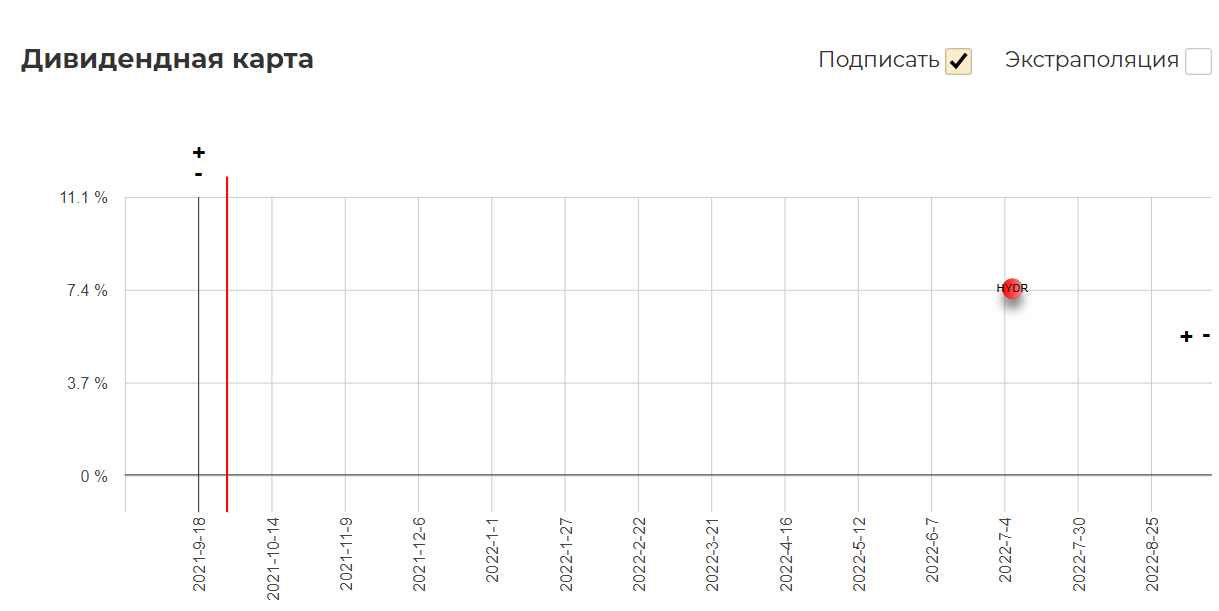The image size is (1219, 611).
Task: Click the minus icon above the vertical axis
Action: 199,174
